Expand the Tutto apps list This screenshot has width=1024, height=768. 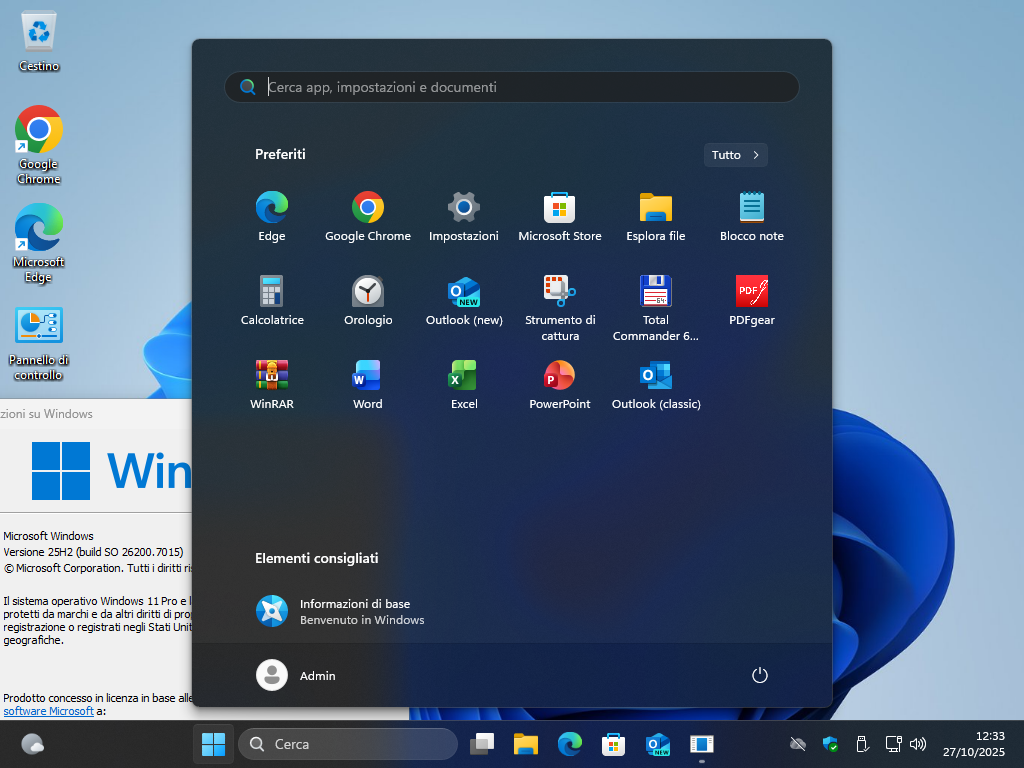735,155
